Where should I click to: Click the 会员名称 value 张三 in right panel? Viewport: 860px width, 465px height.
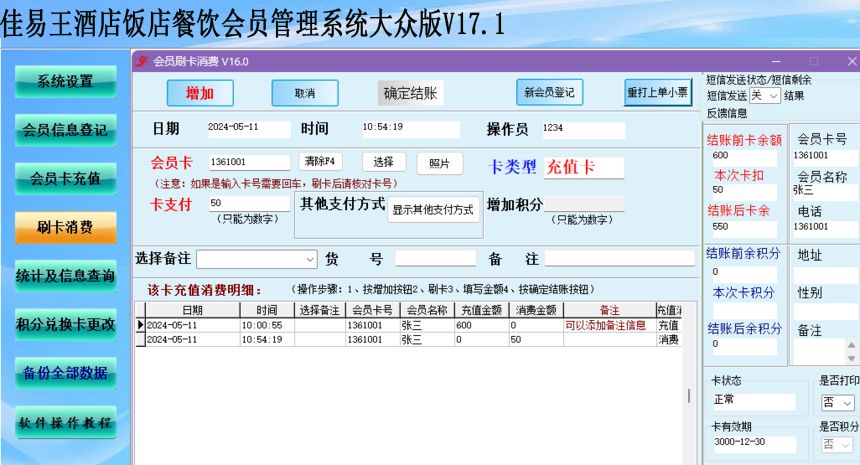point(825,191)
